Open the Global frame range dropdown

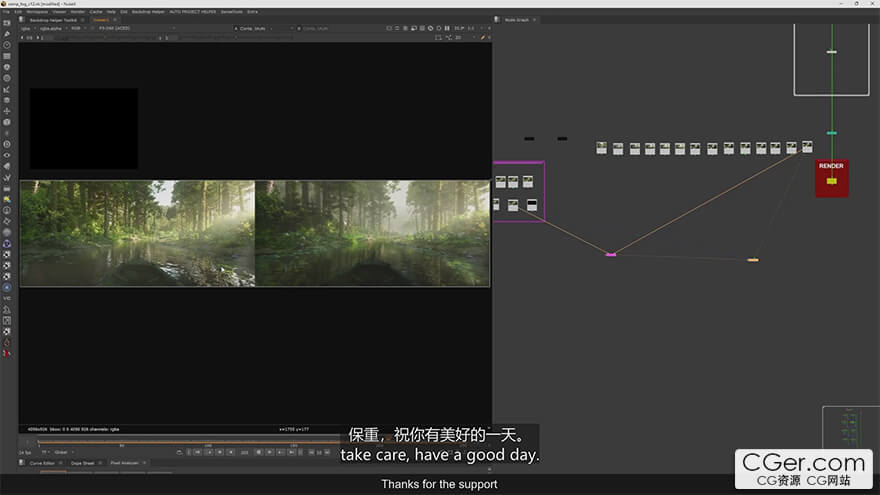[x=64, y=452]
